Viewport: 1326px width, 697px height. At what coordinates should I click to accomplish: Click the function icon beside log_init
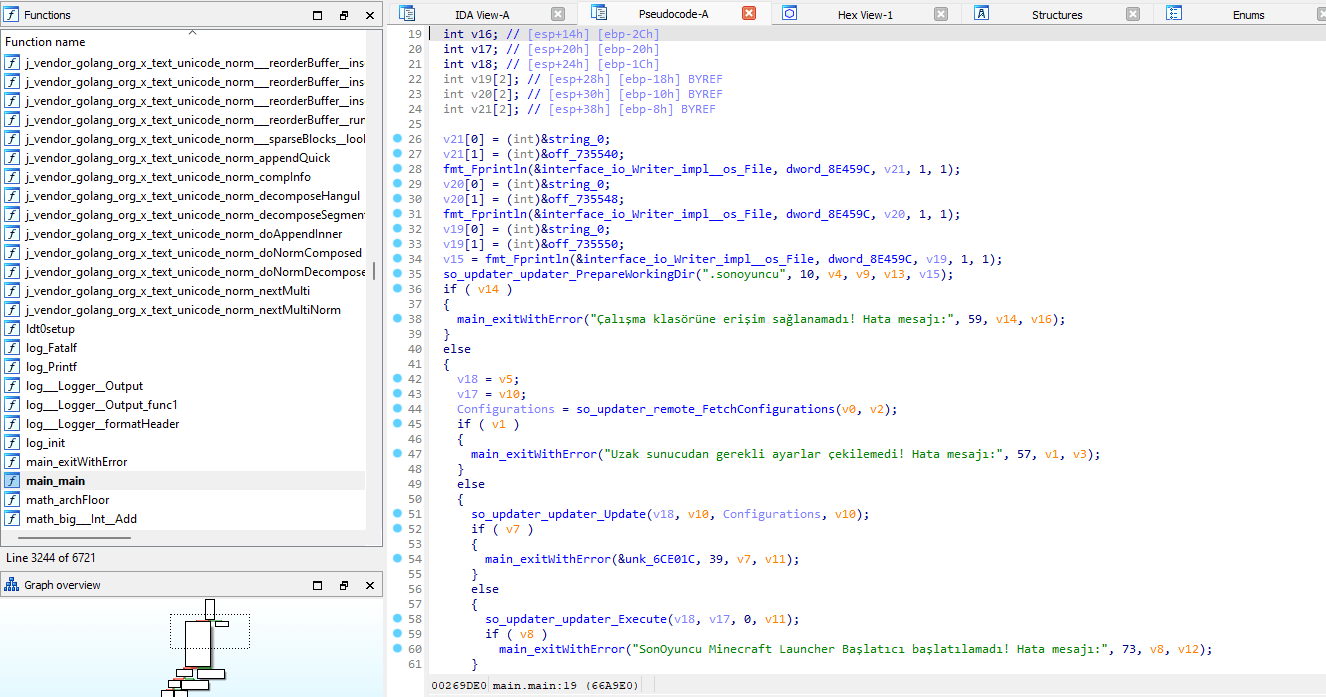pyautogui.click(x=12, y=443)
